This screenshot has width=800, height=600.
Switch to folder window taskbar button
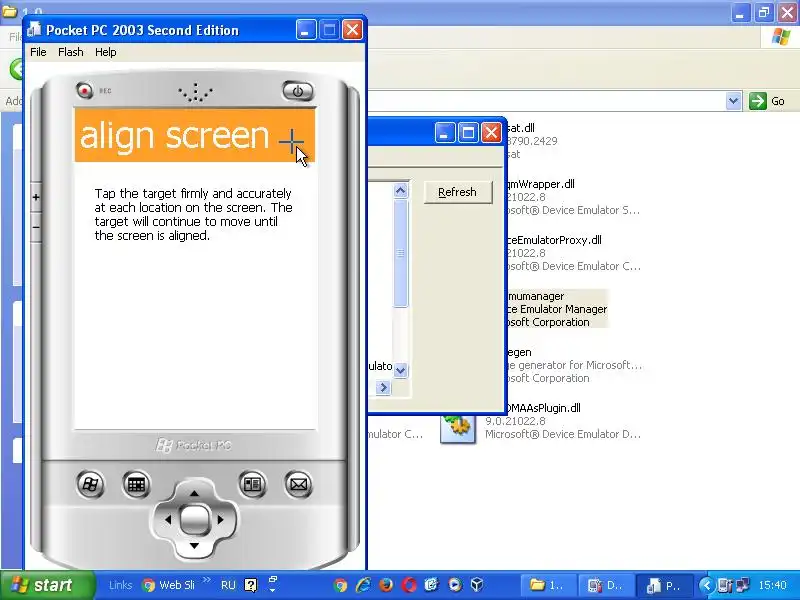point(548,585)
